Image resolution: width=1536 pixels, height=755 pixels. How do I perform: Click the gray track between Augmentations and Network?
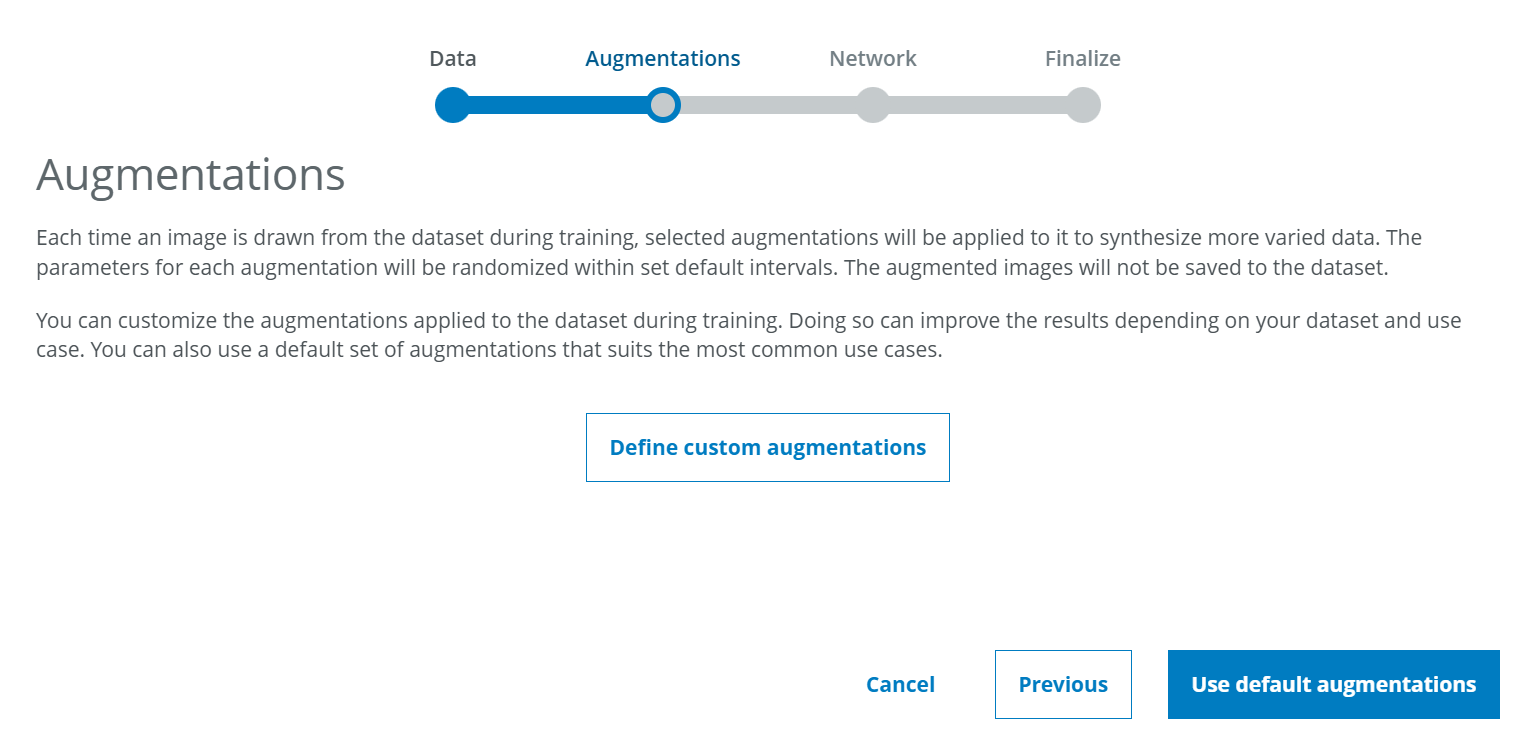770,104
